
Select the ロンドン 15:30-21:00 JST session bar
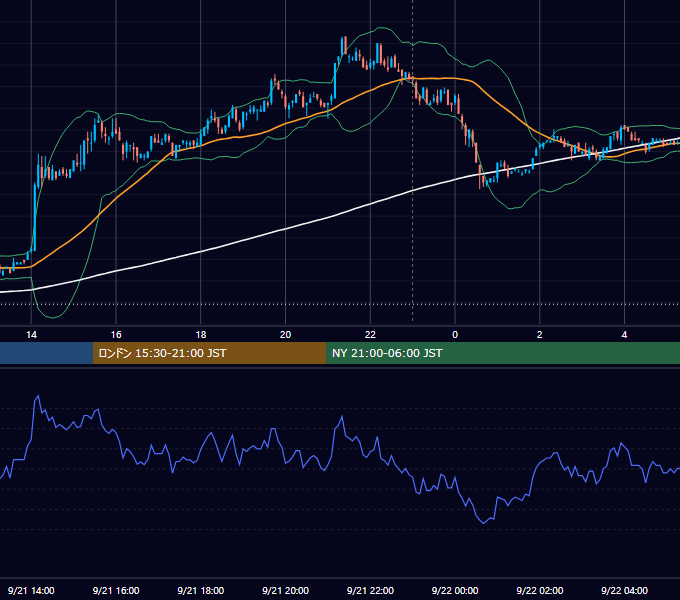(x=209, y=353)
